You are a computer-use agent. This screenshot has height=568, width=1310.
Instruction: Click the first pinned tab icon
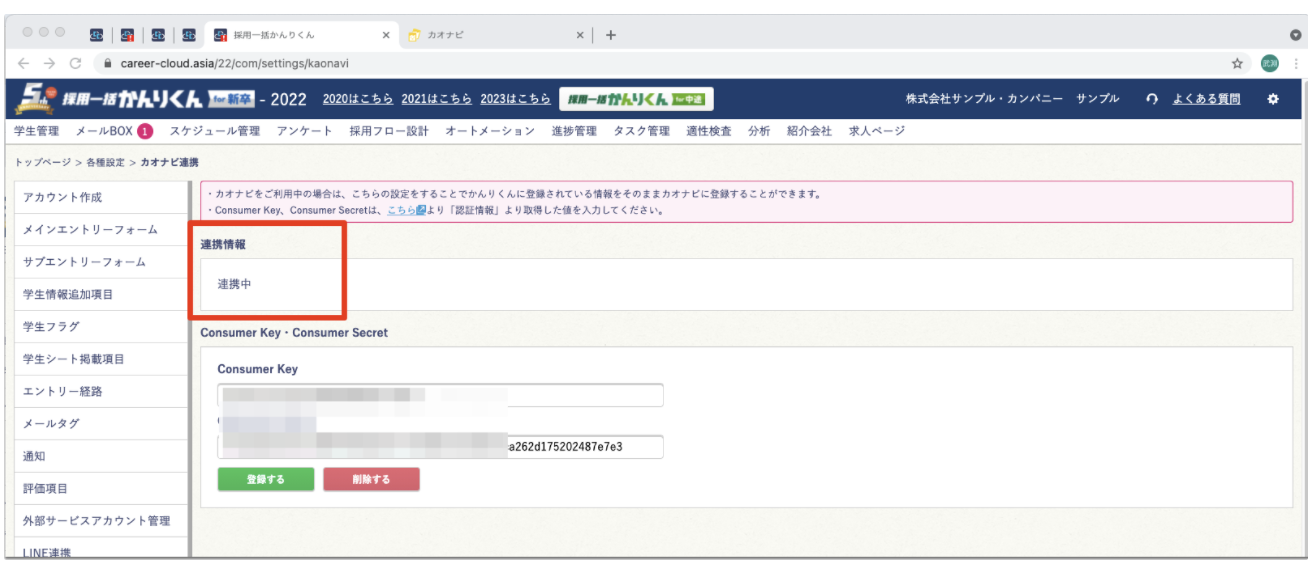coord(96,34)
